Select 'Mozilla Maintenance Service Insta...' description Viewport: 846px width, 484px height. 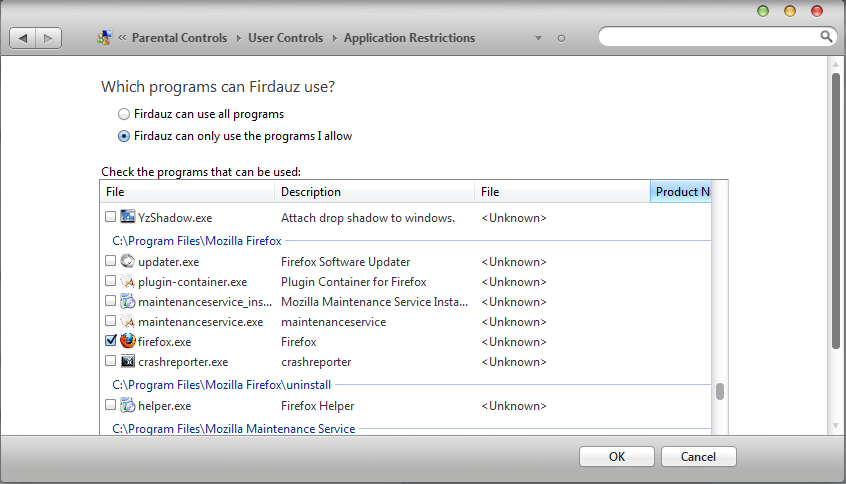click(374, 302)
